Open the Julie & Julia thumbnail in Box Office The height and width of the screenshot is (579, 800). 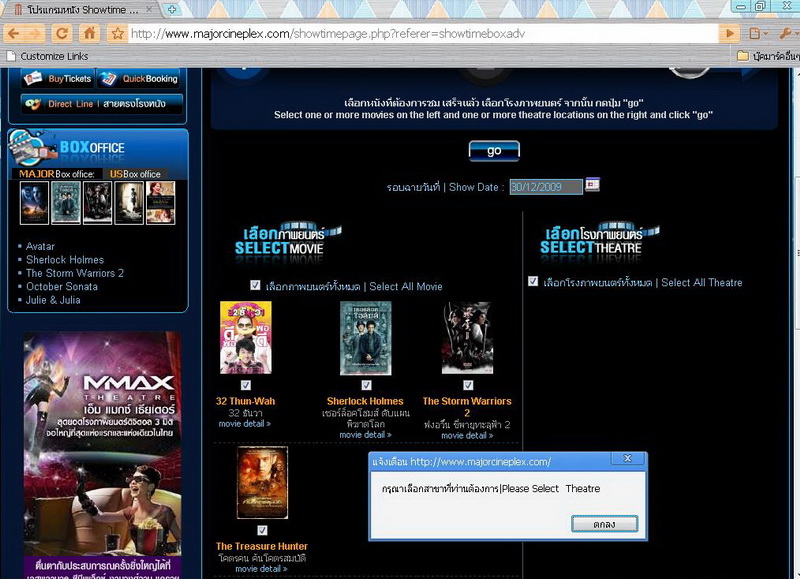pos(161,203)
